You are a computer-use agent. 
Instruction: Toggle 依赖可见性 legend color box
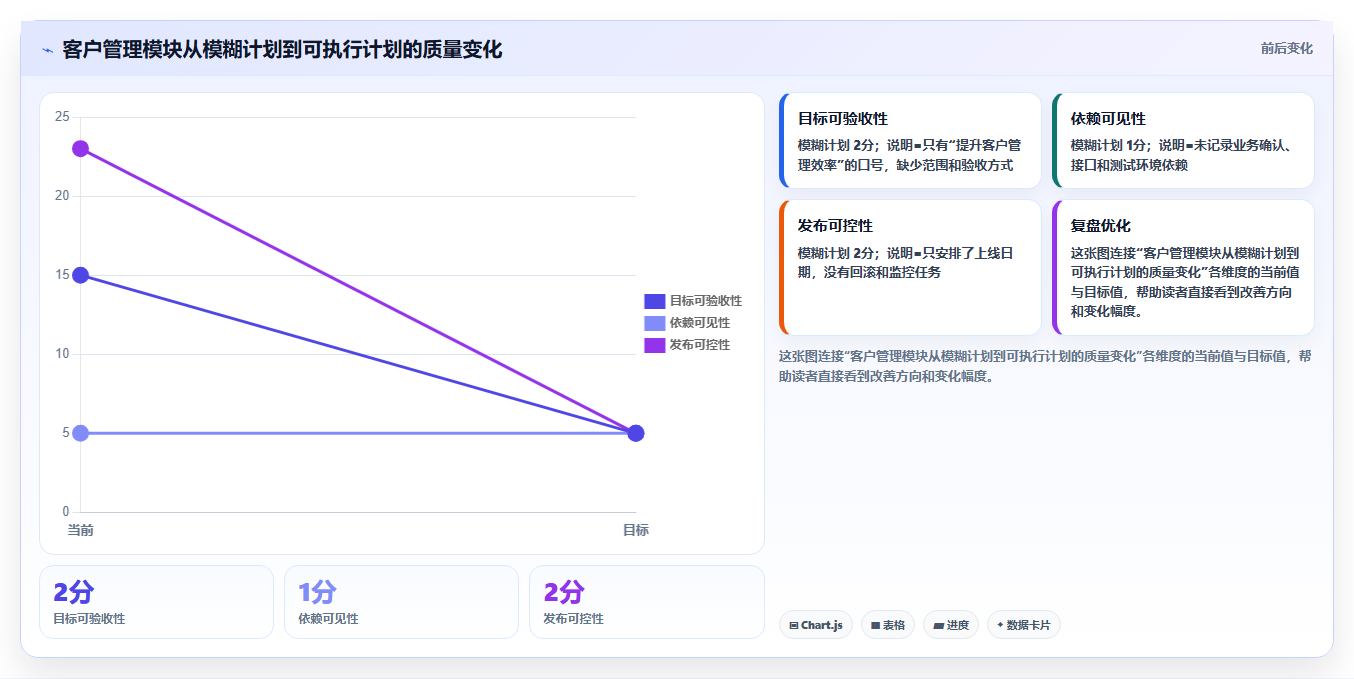click(x=654, y=323)
